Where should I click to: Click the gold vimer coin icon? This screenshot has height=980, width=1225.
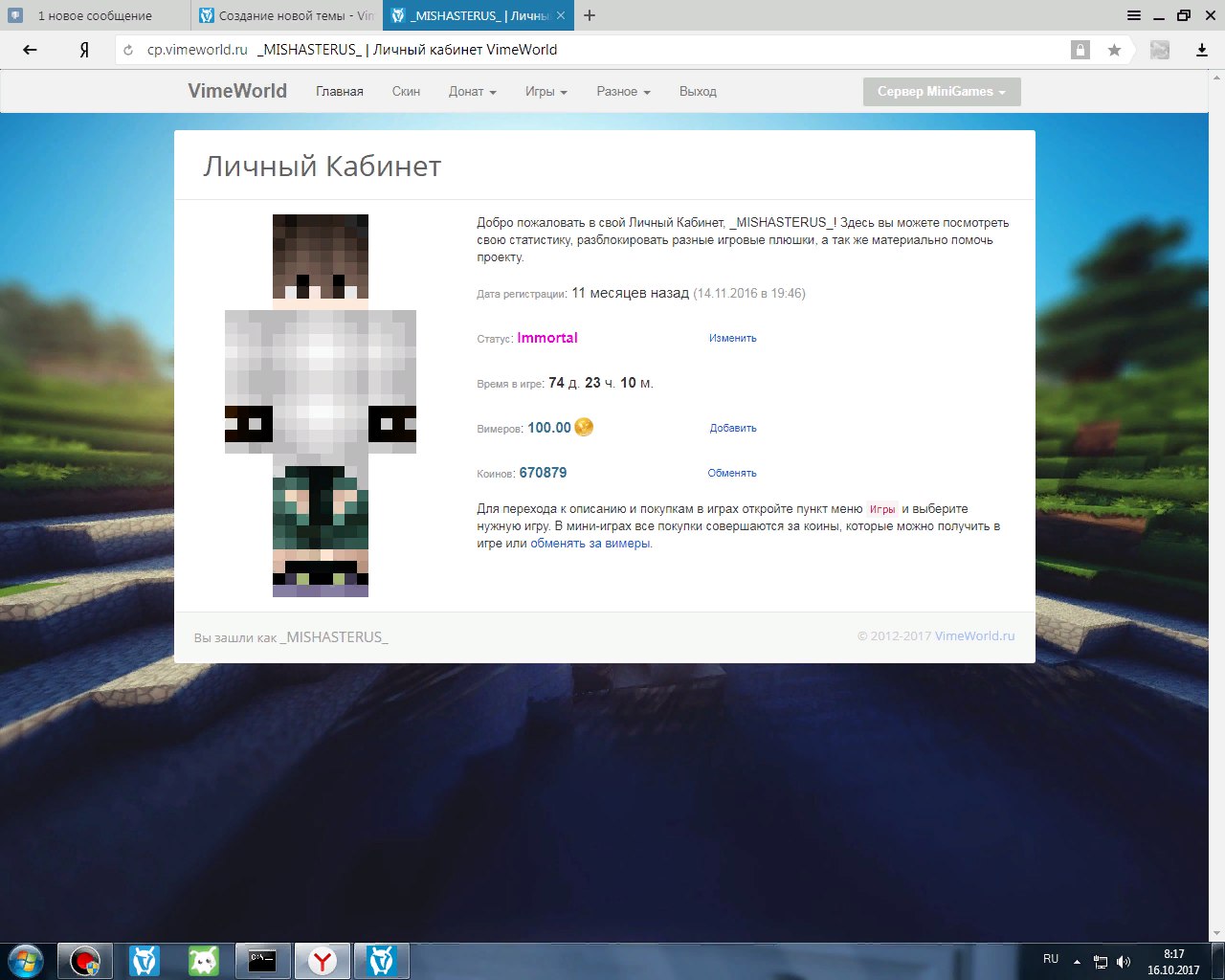tap(584, 427)
